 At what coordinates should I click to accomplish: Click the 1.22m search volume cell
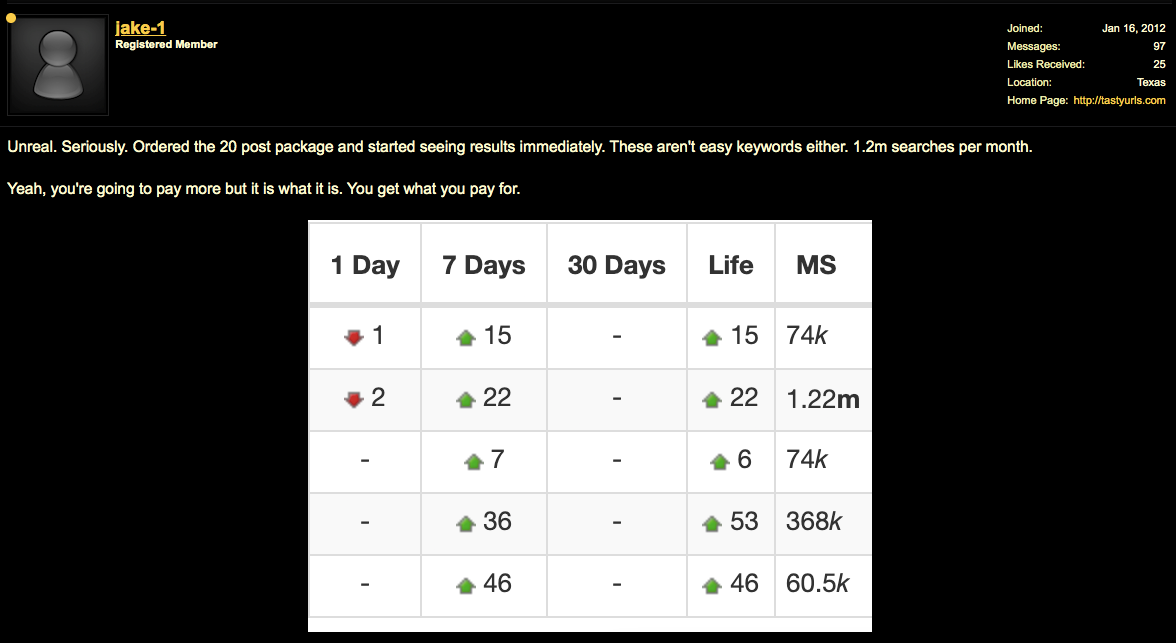[823, 400]
